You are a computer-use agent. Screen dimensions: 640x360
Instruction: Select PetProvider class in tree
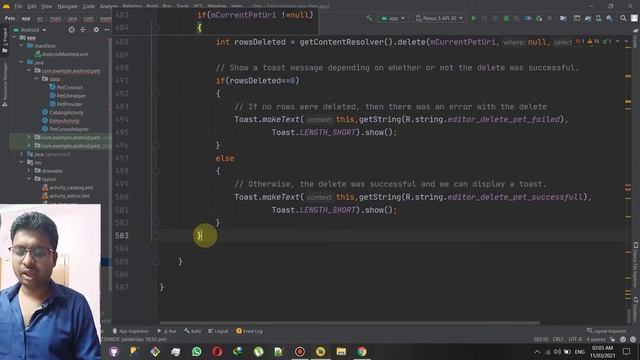pyautogui.click(x=66, y=104)
